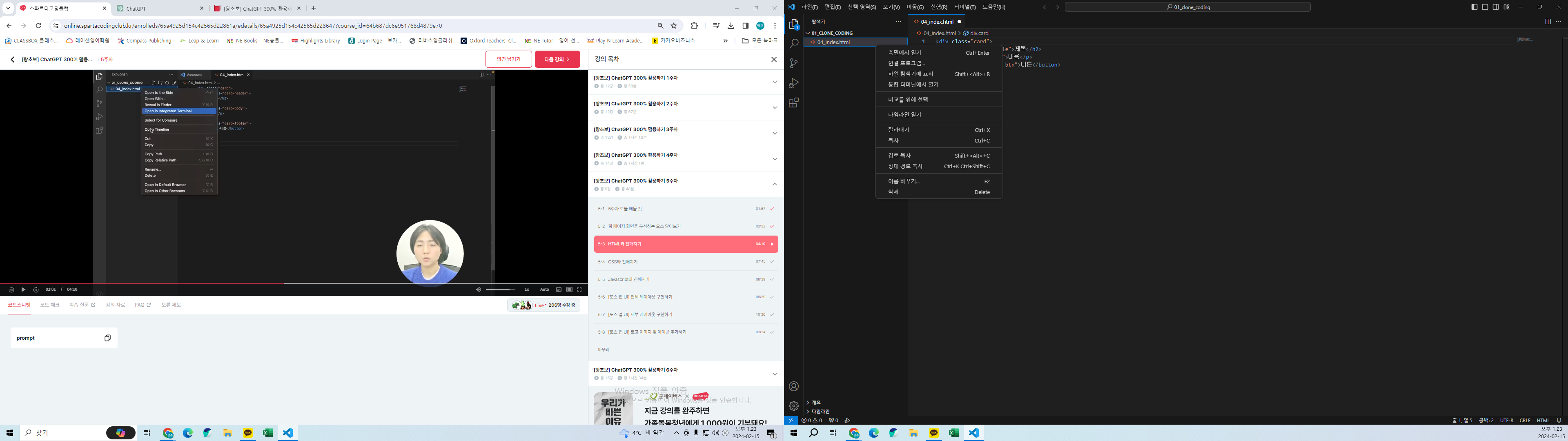Enter fullscreen in video player

[x=579, y=290]
